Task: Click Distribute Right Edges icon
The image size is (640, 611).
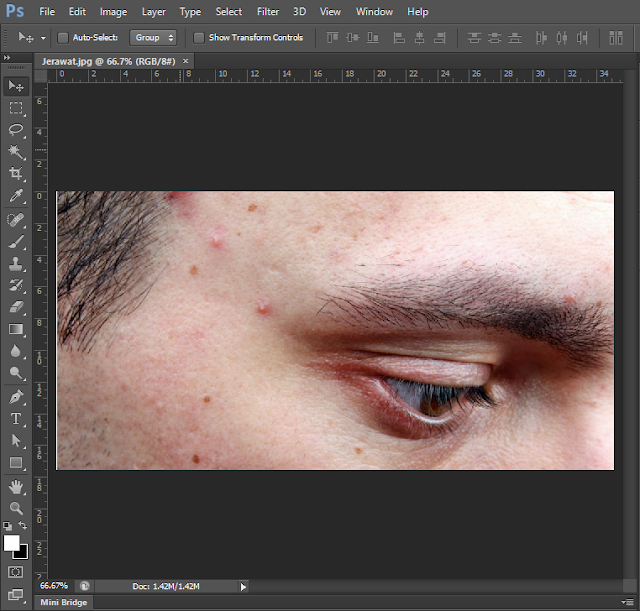Action: coord(582,38)
